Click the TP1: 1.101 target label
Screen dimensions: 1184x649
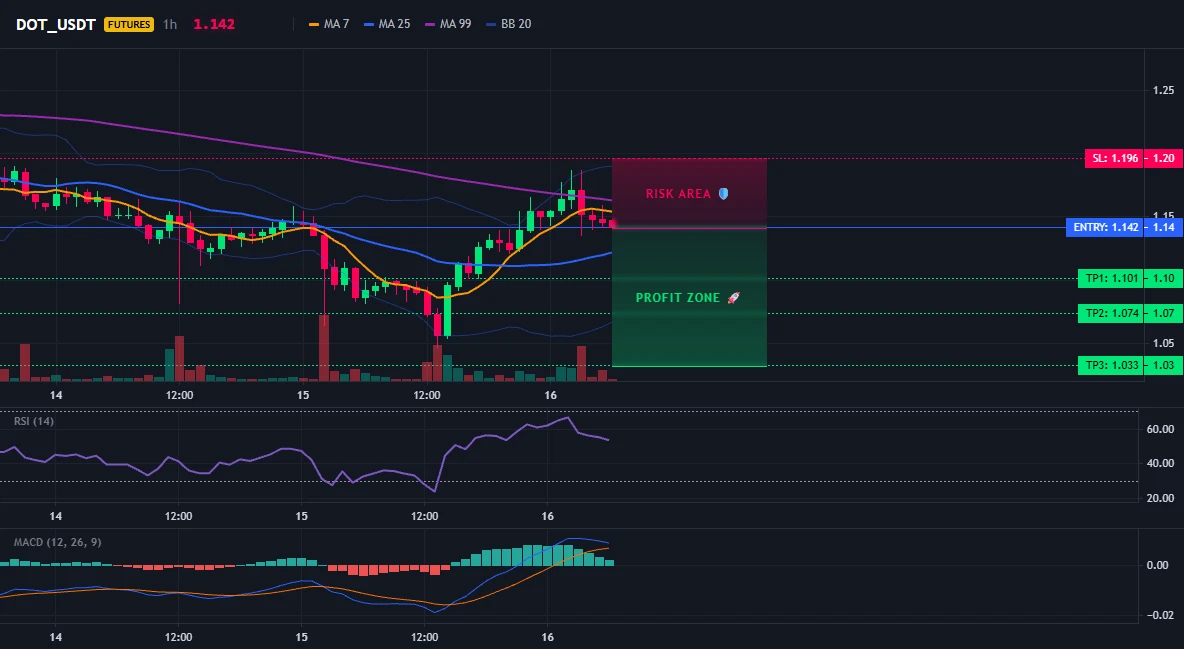1111,279
